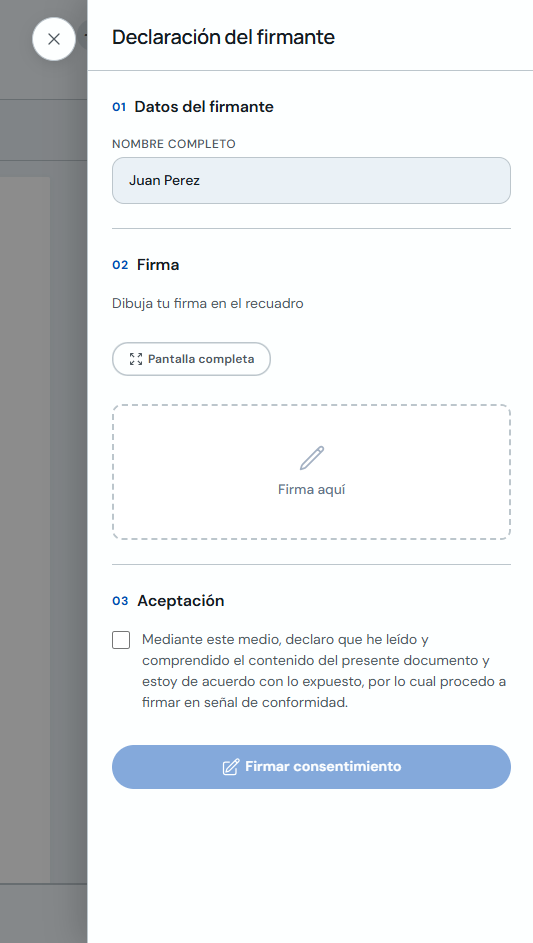Click 'Dibuja tu firma en el recuadro' text

pyautogui.click(x=208, y=304)
